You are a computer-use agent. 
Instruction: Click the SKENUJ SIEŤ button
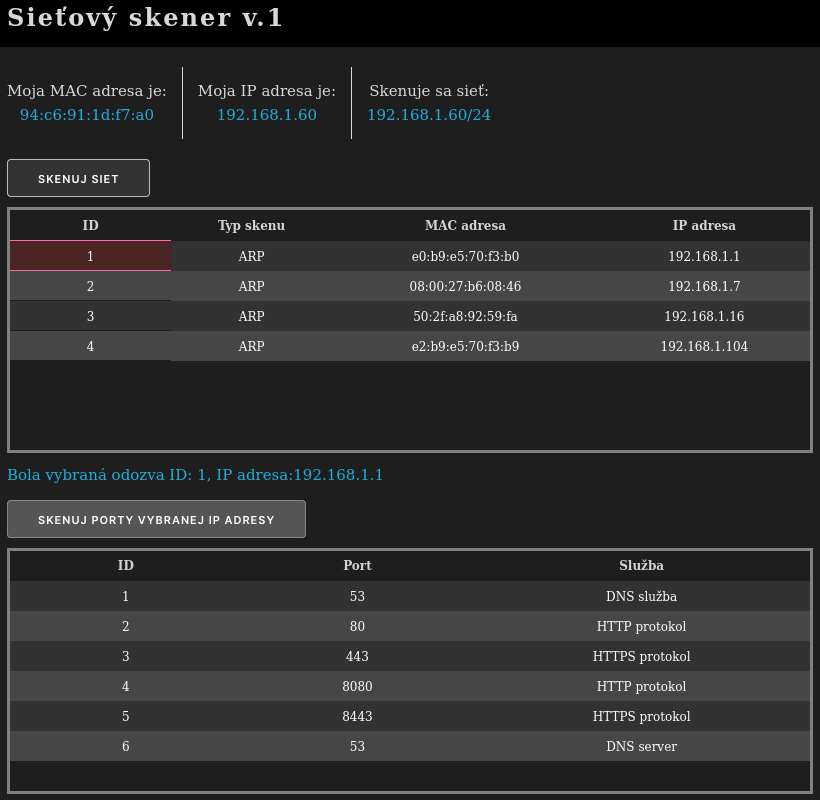78,179
